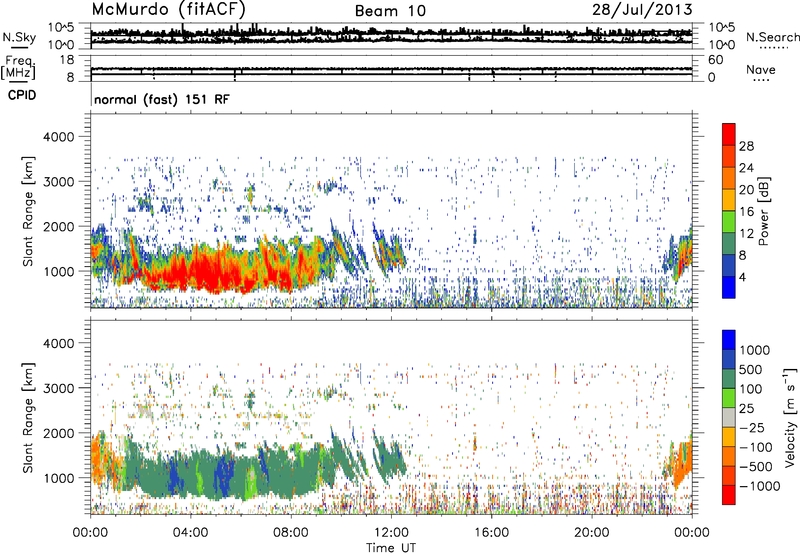Click the Nave legend label
The width and height of the screenshot is (800, 554).
point(761,70)
